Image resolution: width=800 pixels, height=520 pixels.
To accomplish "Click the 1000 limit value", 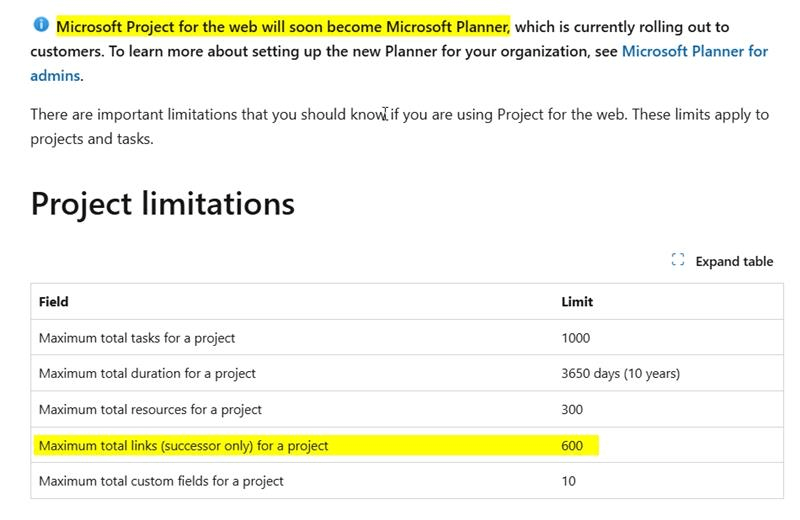I will coord(576,338).
